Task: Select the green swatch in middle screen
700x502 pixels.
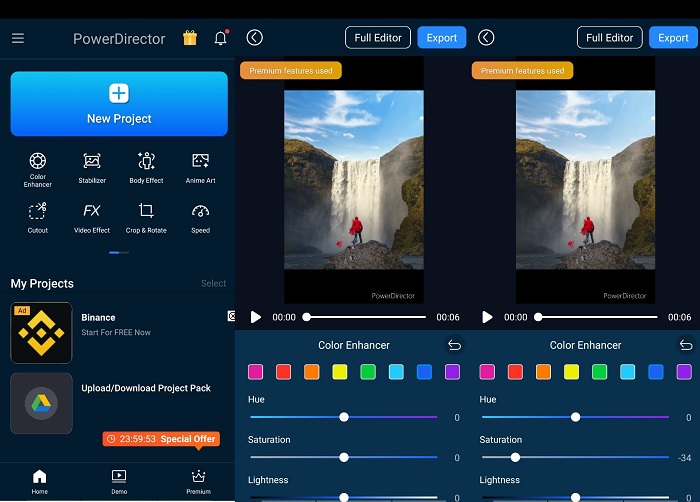Action: 368,372
